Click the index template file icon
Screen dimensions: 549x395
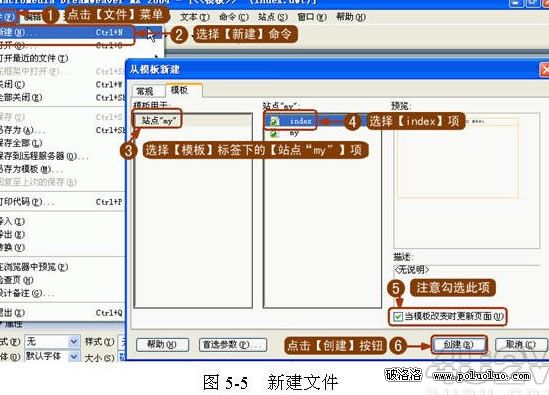[273, 121]
